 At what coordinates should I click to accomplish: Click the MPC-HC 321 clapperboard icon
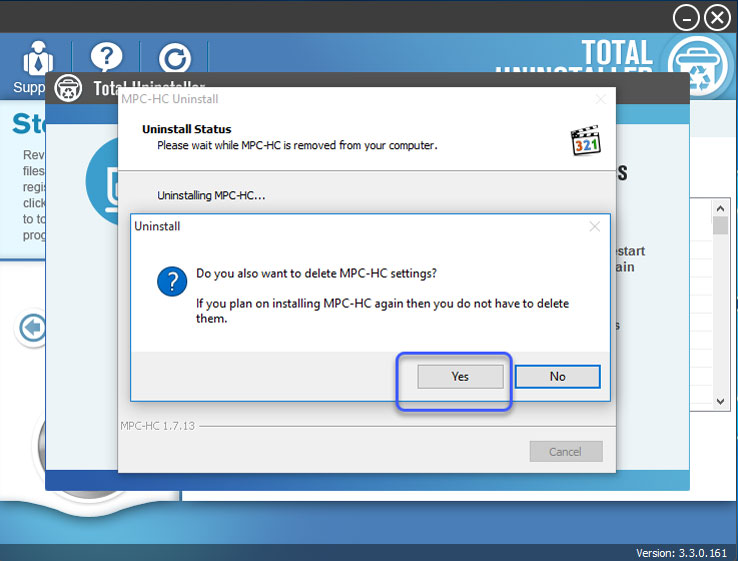(586, 140)
